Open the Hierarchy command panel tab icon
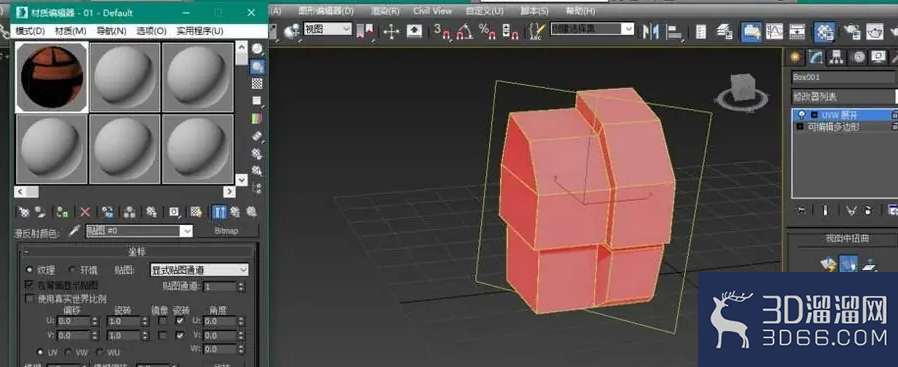The image size is (898, 367). [x=837, y=57]
